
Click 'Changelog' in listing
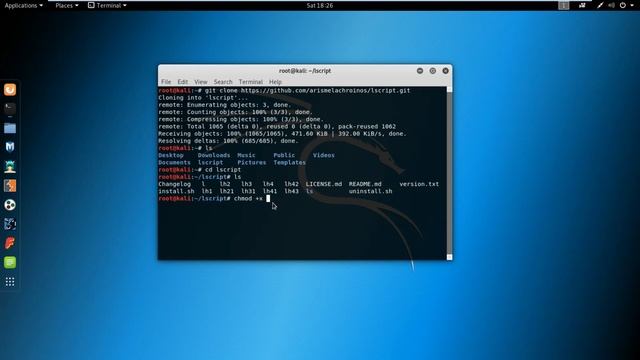(174, 184)
